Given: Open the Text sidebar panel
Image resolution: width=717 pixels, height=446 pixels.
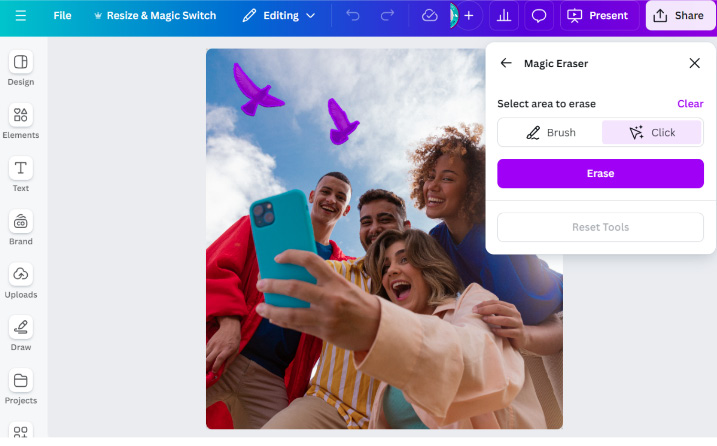Looking at the screenshot, I should click(21, 175).
